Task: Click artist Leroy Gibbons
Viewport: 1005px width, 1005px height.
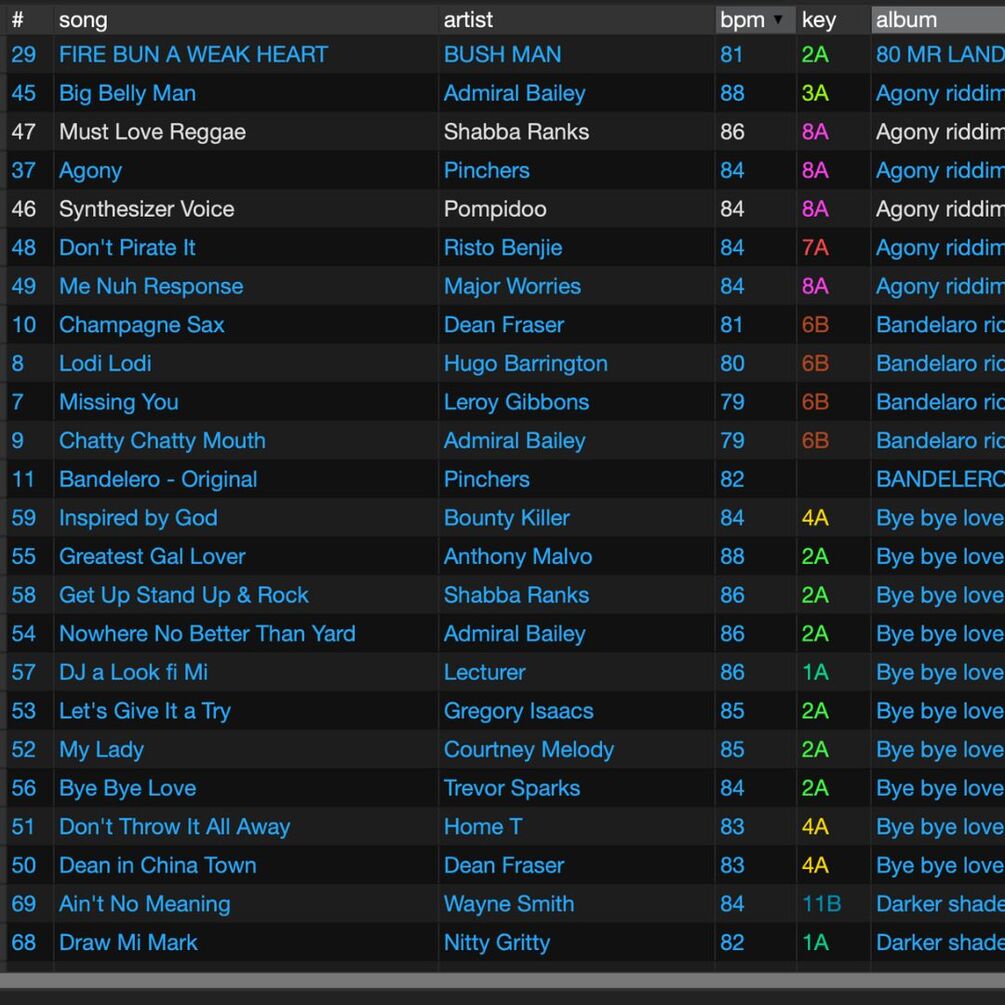Action: [517, 402]
